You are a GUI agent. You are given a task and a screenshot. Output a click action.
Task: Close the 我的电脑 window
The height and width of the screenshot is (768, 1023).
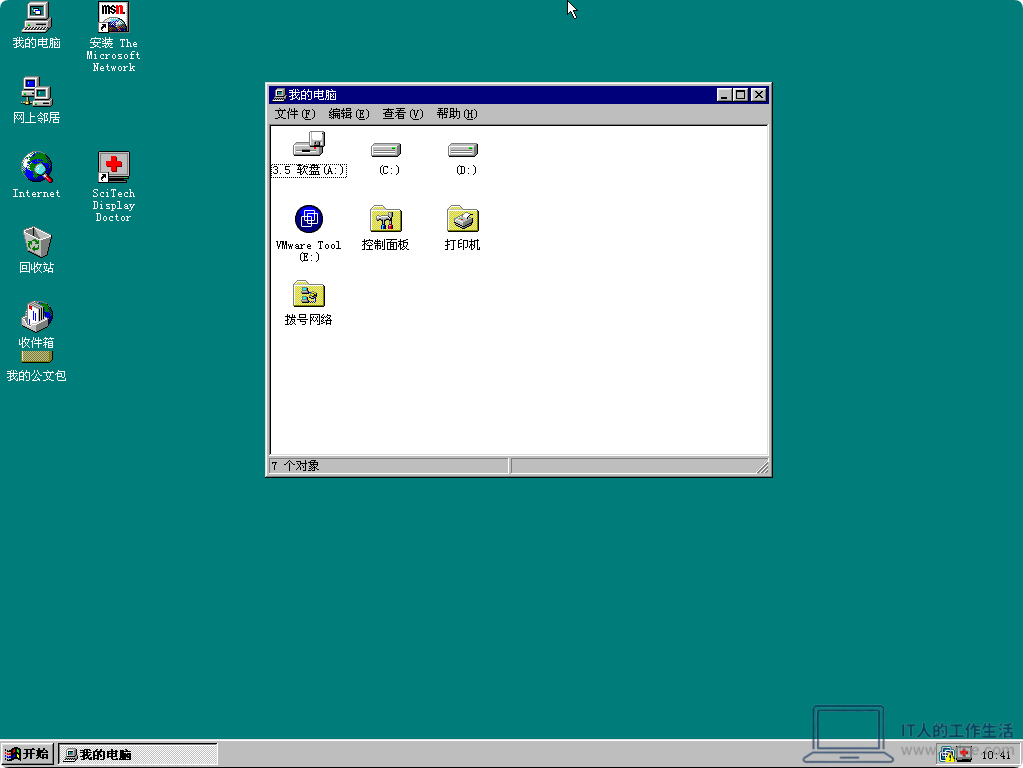[x=759, y=95]
